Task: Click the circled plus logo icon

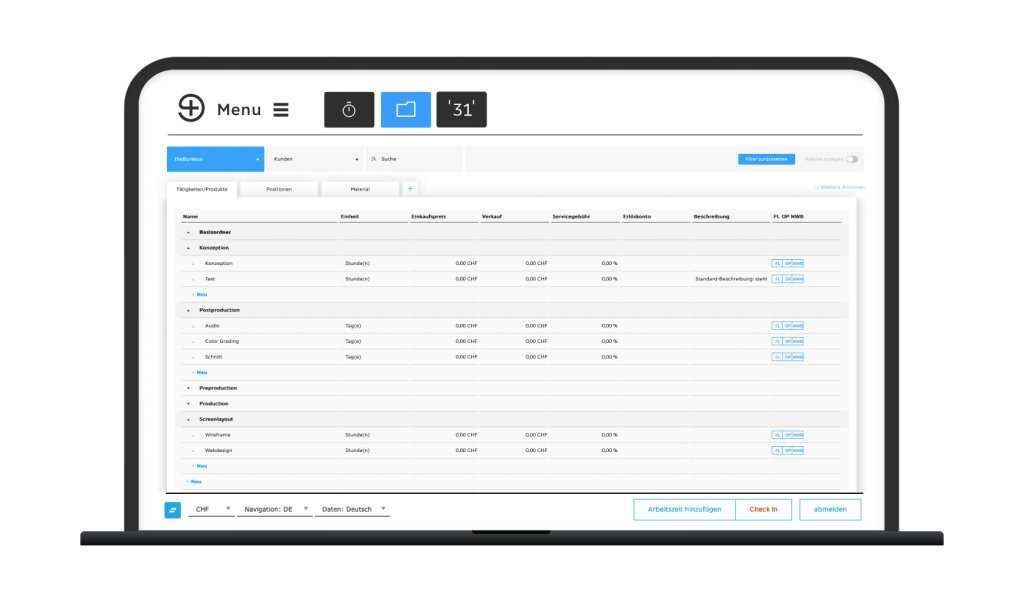Action: pos(191,108)
